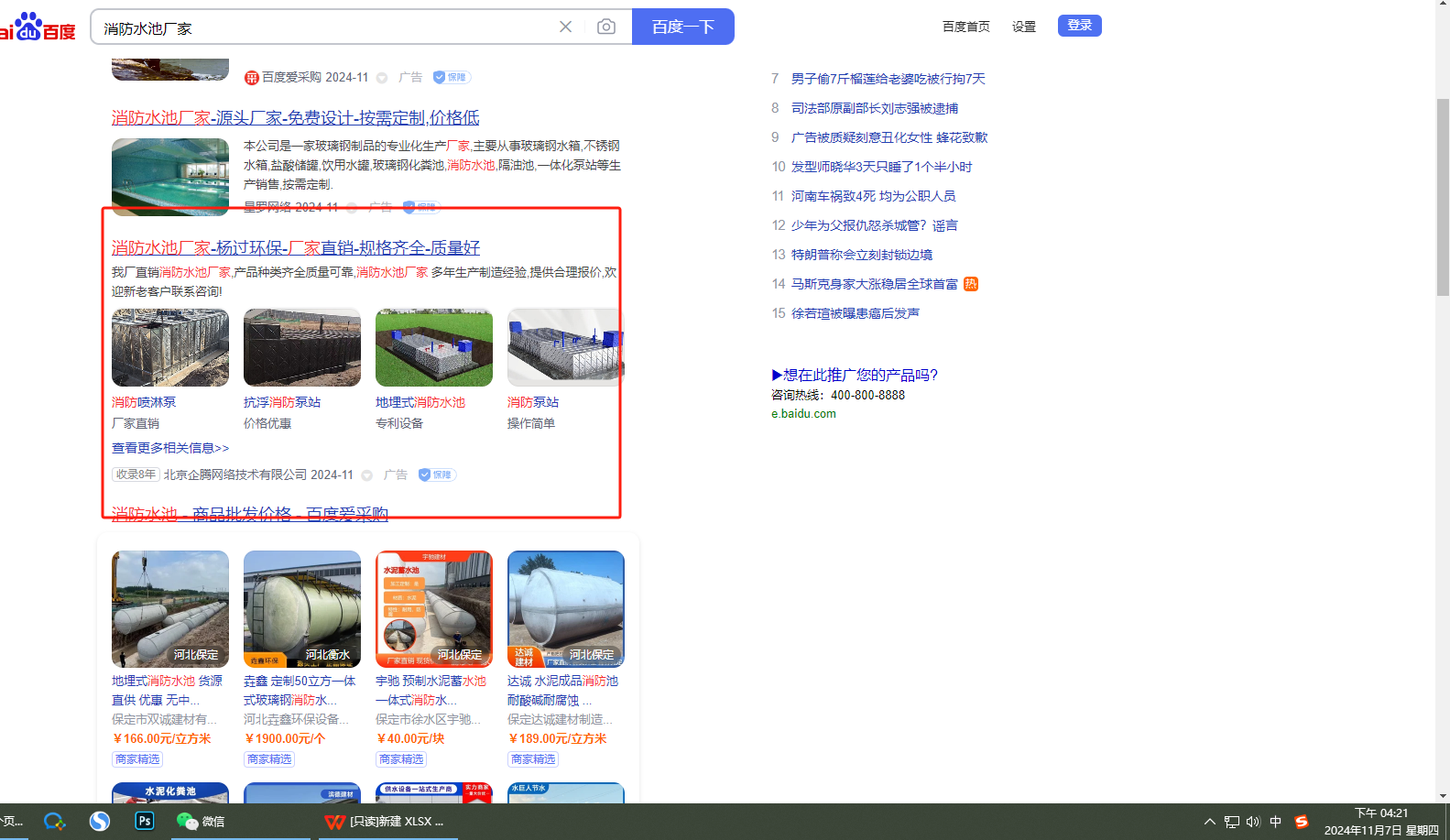1450x840 pixels.
Task: Open the result titled 消防水池厂家-杨过环保-厂家直销
Action: click(x=296, y=247)
